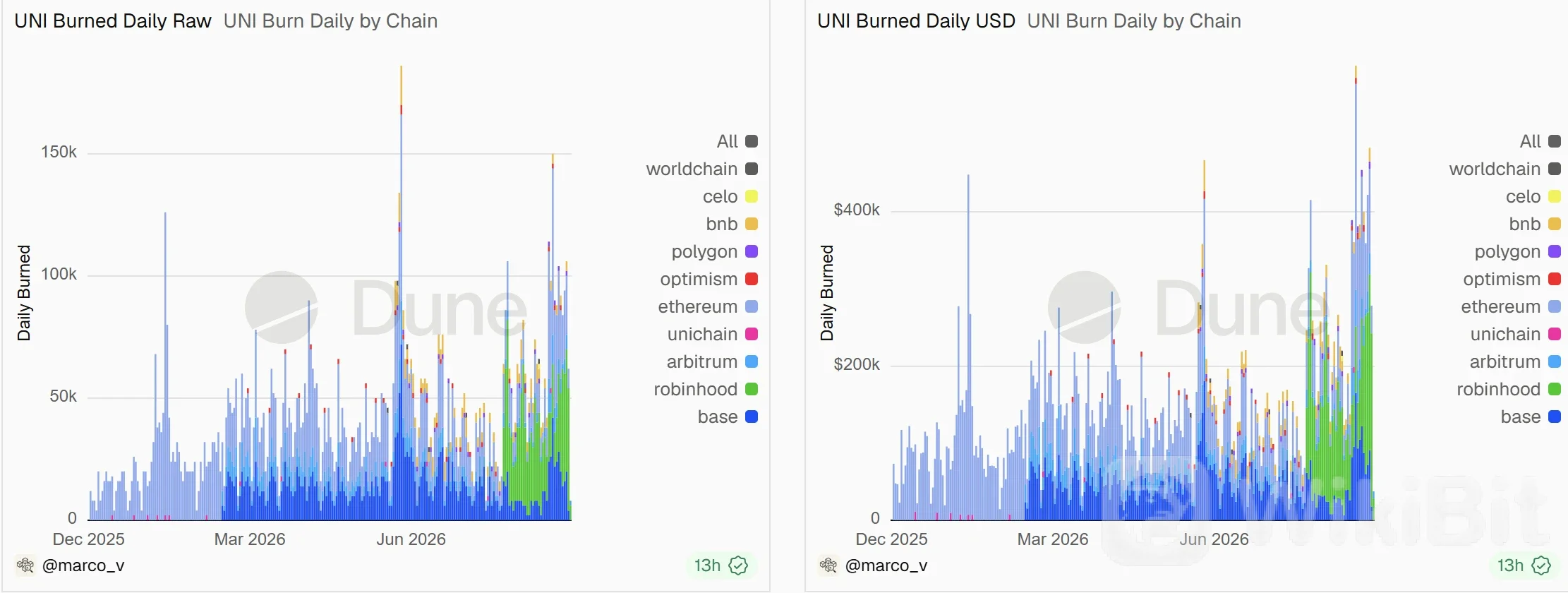Open @marco_v profile under the Daily Raw chart
1568x593 pixels.
(x=83, y=565)
